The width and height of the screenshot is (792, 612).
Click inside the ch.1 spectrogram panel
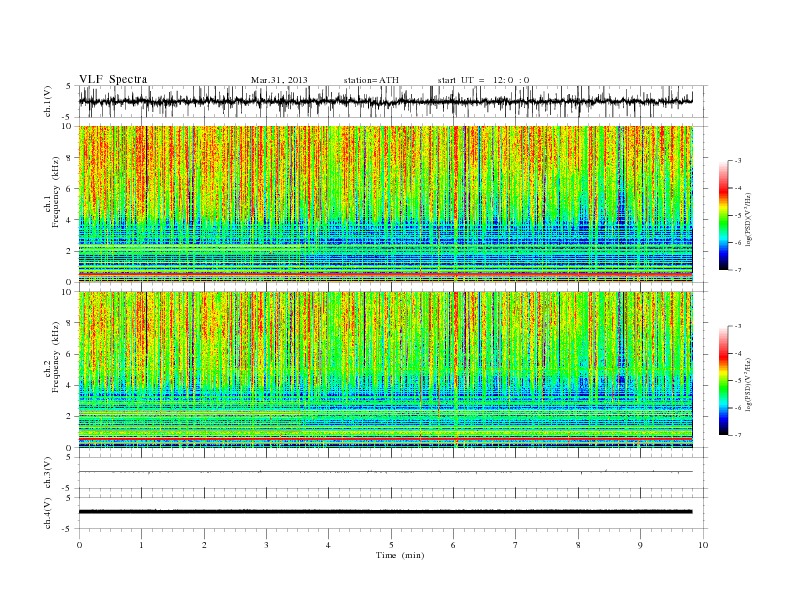click(385, 204)
